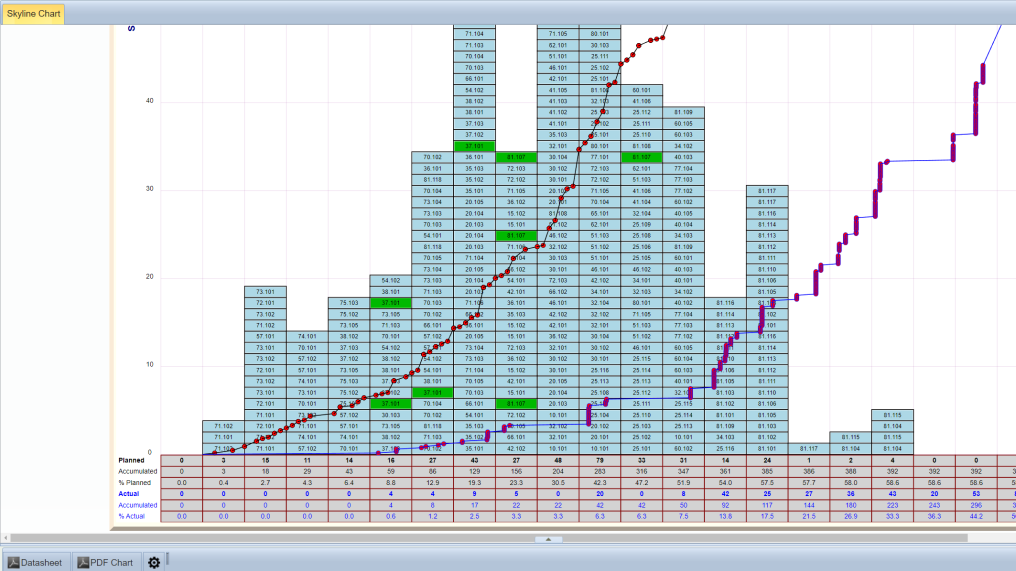
Task: Click % Actual value '26.9'
Action: (x=850, y=517)
